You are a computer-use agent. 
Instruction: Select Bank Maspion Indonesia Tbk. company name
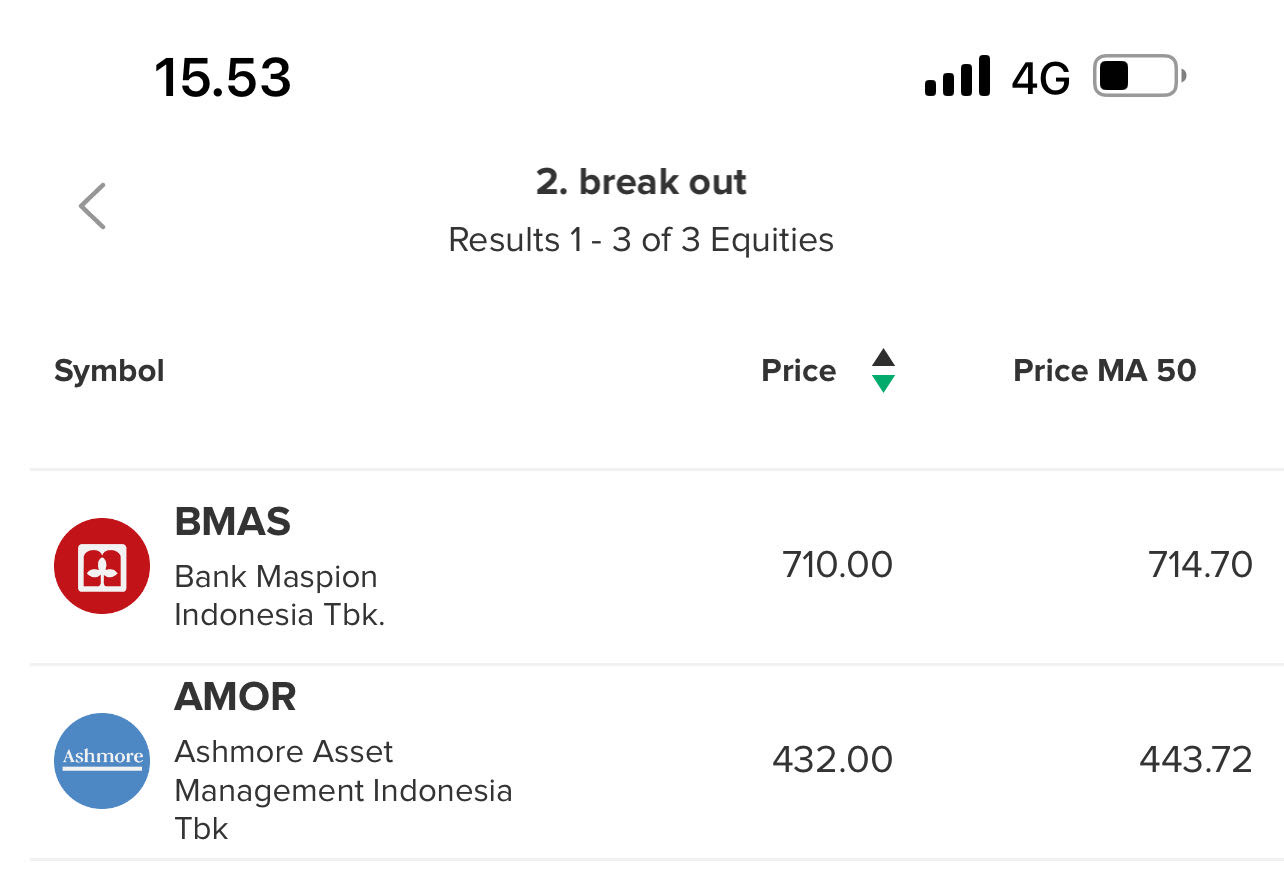[x=279, y=595]
